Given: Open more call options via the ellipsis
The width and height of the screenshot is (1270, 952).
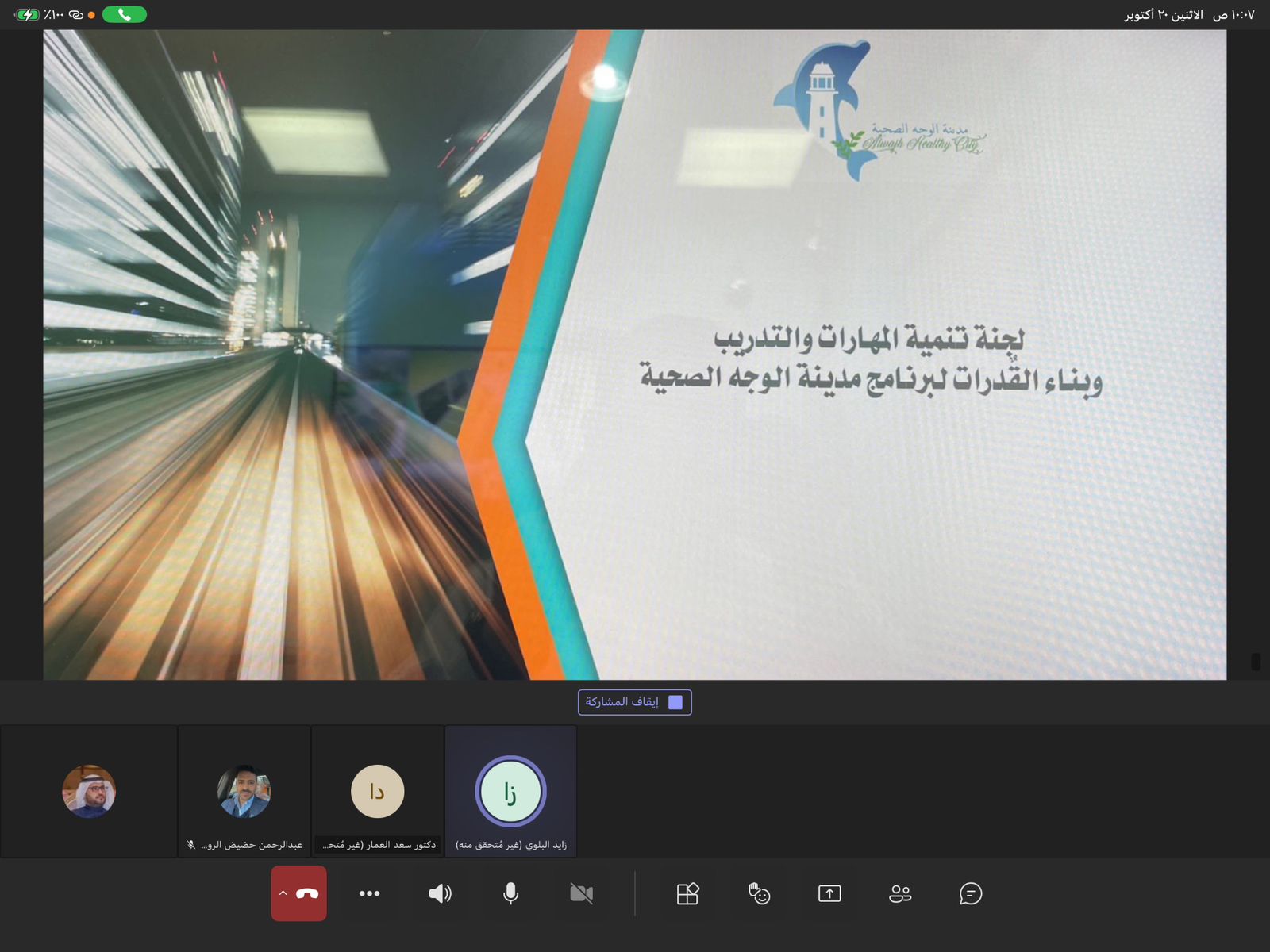Looking at the screenshot, I should [368, 893].
